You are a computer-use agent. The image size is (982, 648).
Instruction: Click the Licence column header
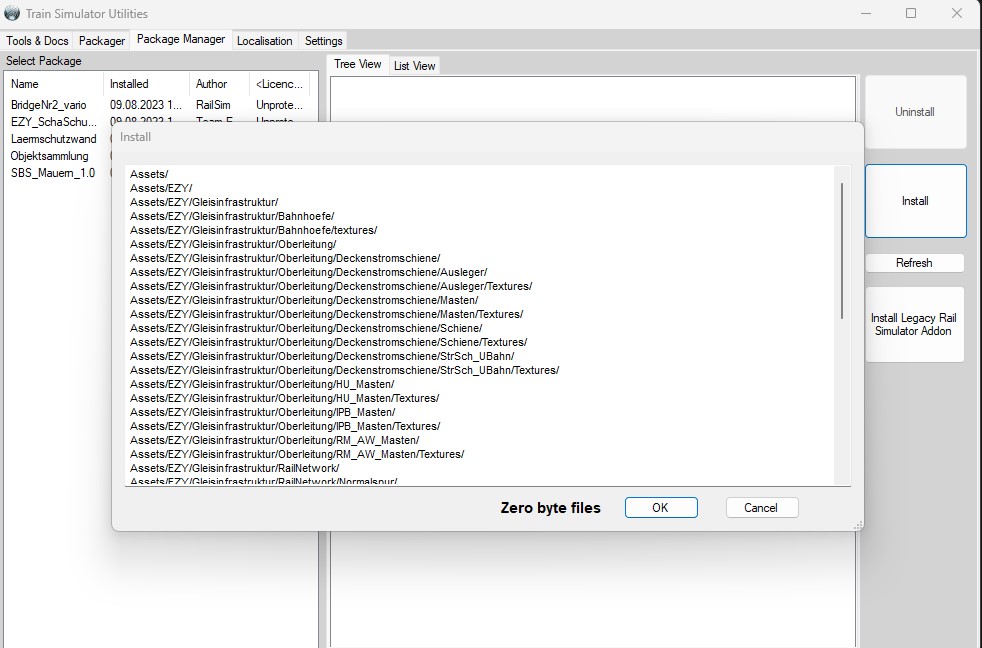pyautogui.click(x=279, y=84)
